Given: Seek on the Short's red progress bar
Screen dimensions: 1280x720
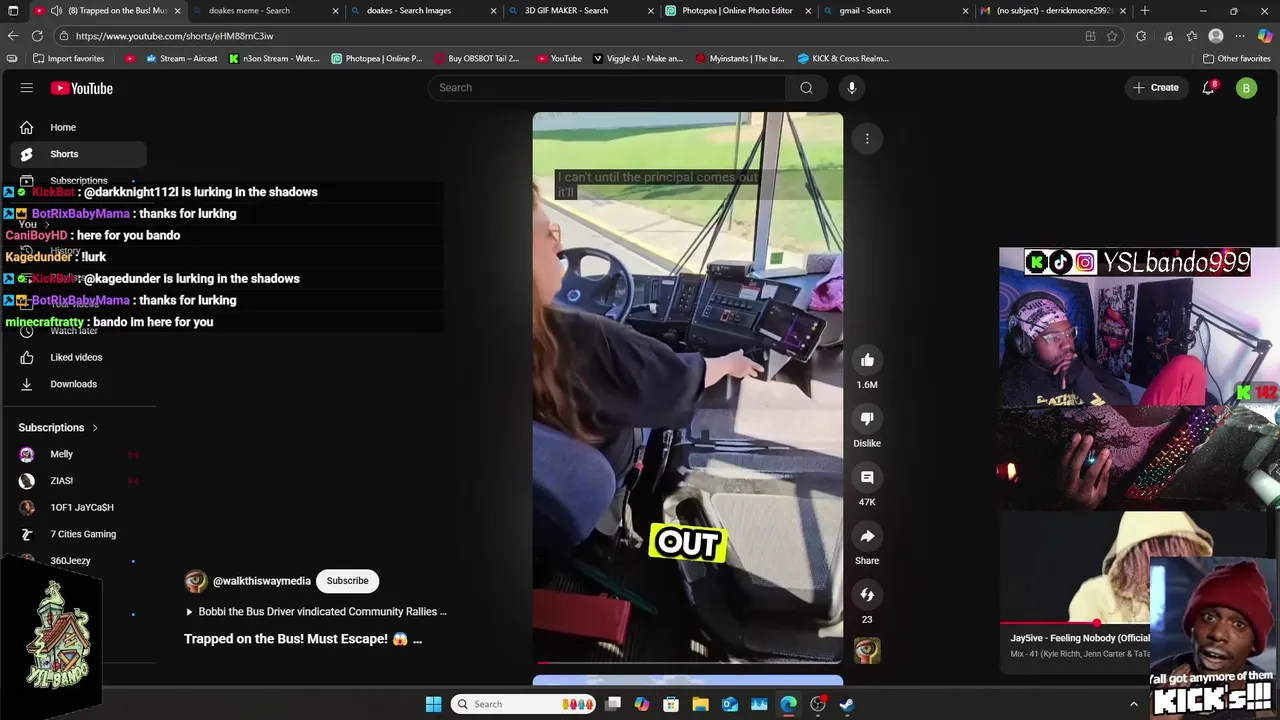Looking at the screenshot, I should point(688,662).
